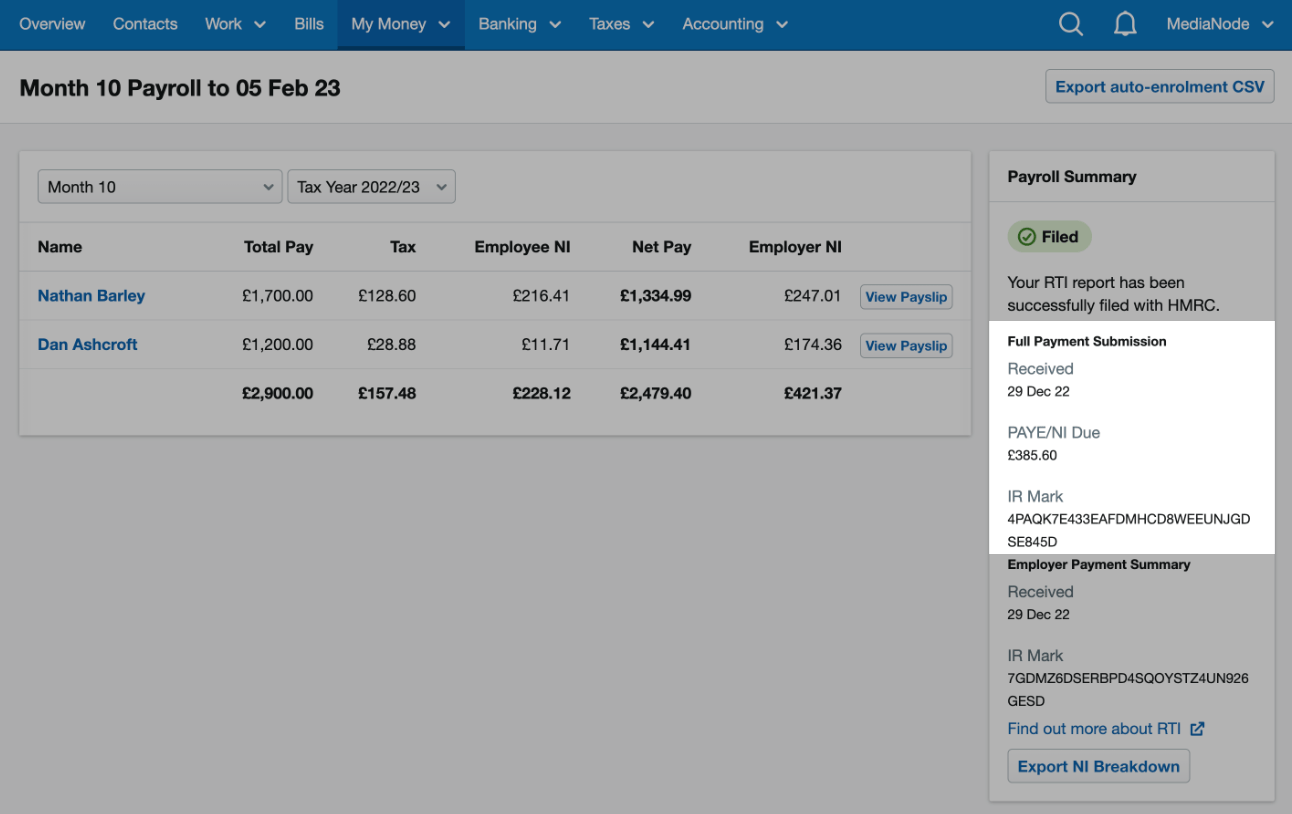The height and width of the screenshot is (814, 1292).
Task: Open the search magnifier
Action: pyautogui.click(x=1070, y=24)
